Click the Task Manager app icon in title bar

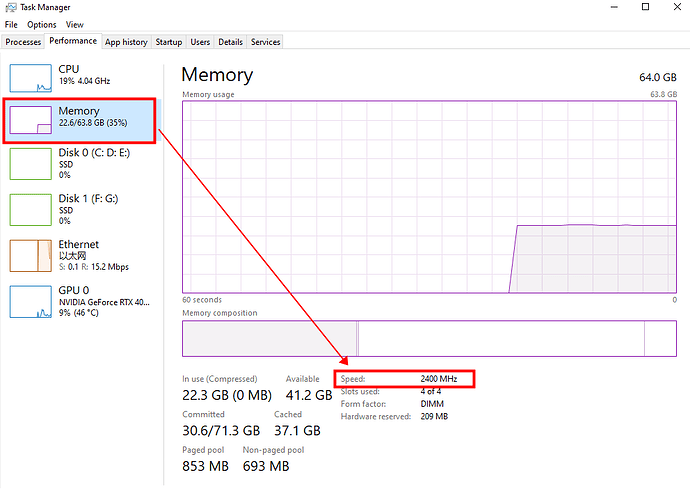pos(9,7)
